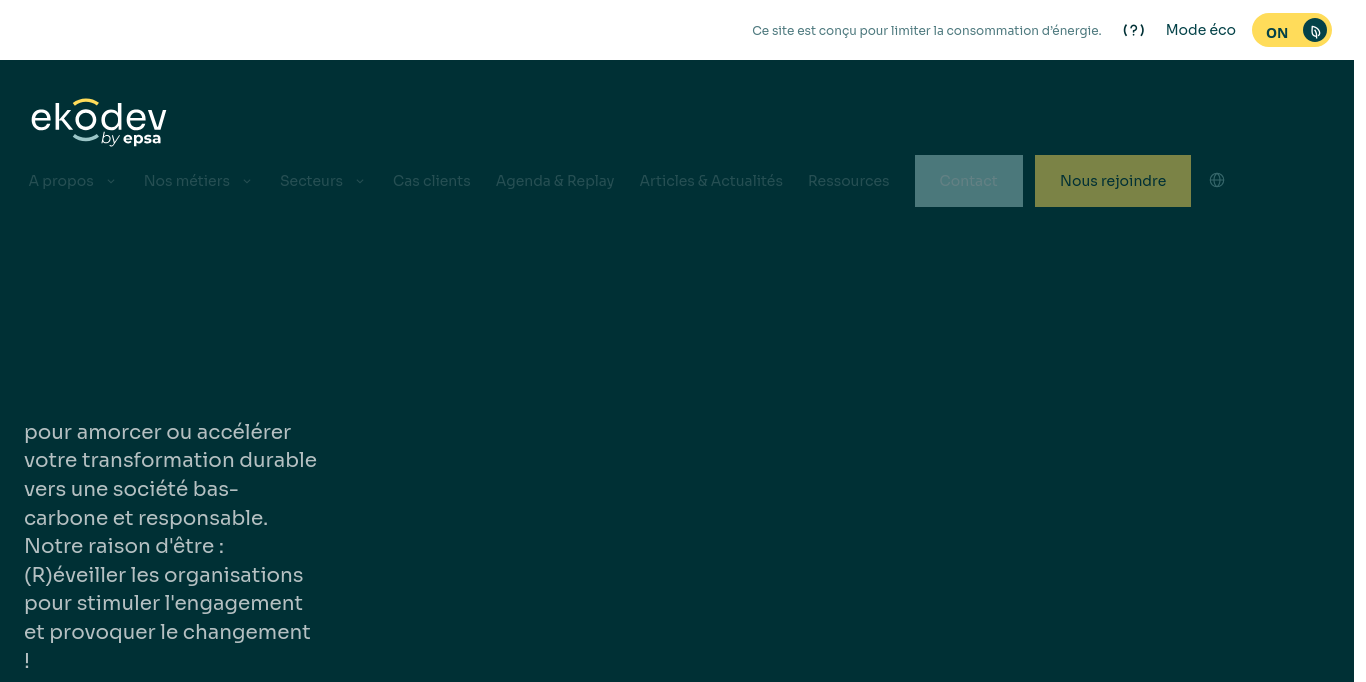The height and width of the screenshot is (682, 1366).
Task: Click the ekodev by epsa logo
Action: [x=99, y=122]
